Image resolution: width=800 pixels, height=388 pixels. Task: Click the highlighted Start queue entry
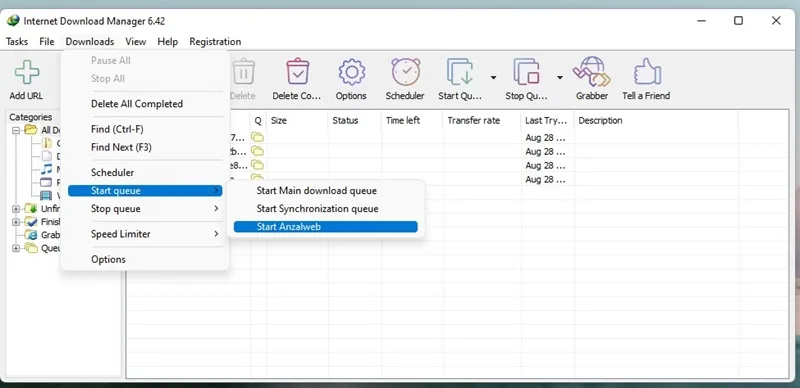pyautogui.click(x=145, y=190)
